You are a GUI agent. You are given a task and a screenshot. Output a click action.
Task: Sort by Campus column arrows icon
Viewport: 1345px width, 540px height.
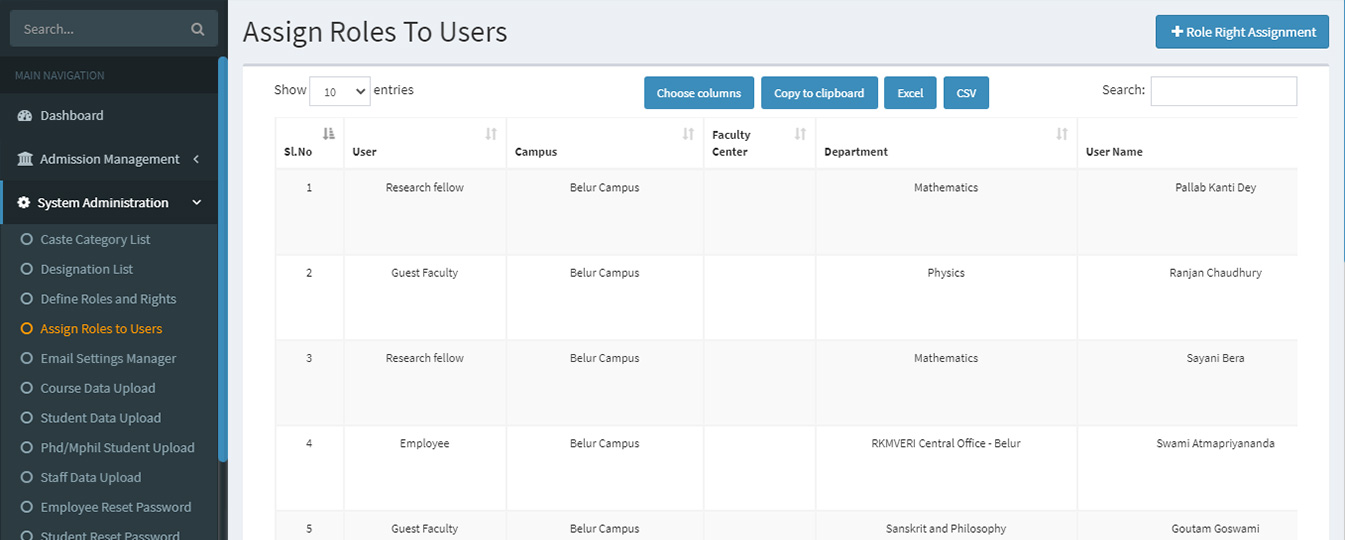pos(688,134)
